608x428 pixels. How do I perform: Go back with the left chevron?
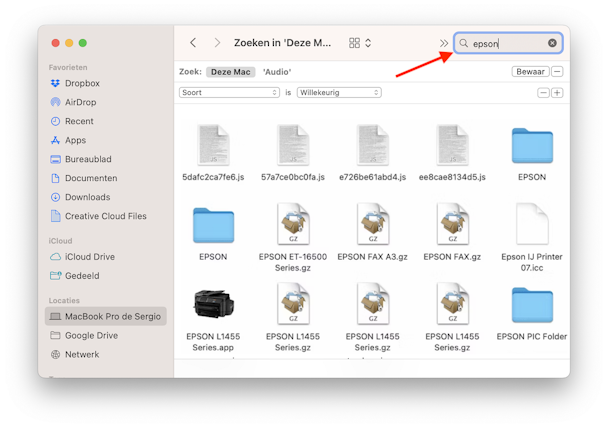pos(193,43)
